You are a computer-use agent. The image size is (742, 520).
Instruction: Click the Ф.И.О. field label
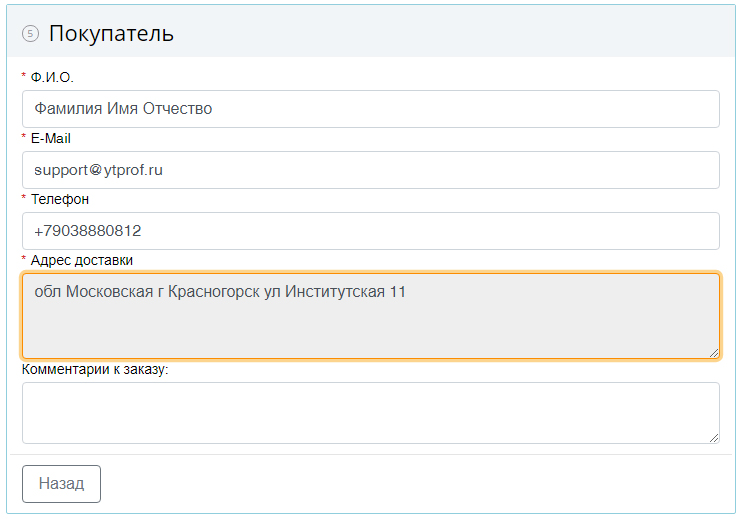pos(52,77)
